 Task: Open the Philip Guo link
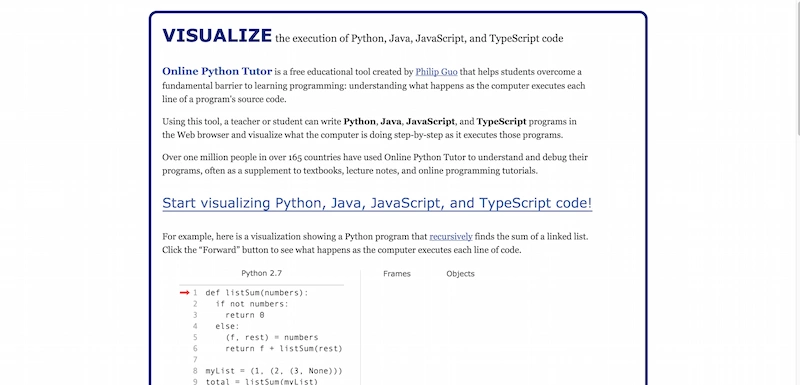click(436, 72)
